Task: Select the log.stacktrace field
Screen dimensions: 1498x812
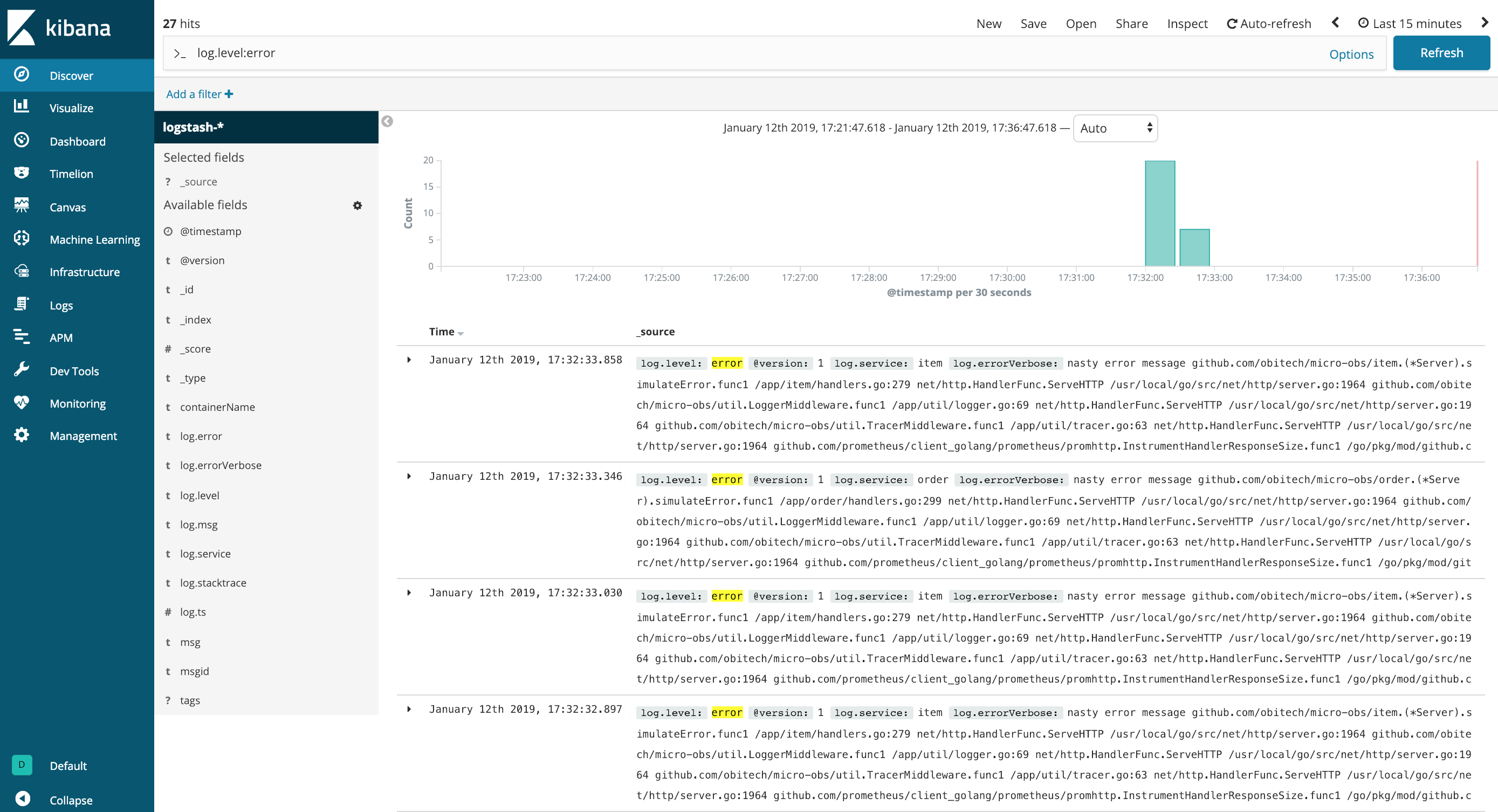Action: click(x=213, y=582)
